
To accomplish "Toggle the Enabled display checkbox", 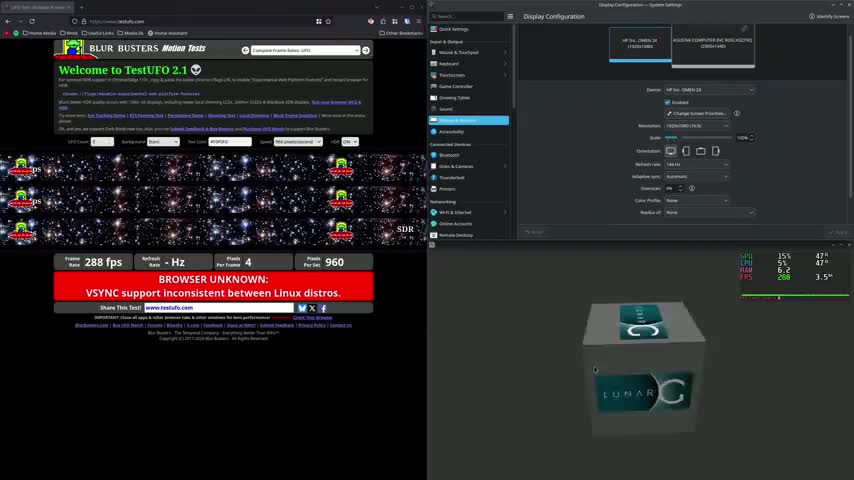I will [668, 102].
